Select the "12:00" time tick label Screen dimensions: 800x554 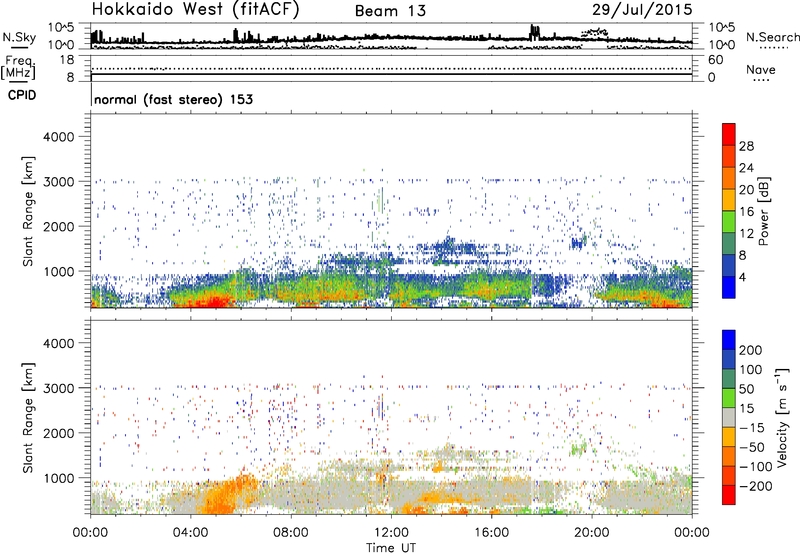(391, 533)
